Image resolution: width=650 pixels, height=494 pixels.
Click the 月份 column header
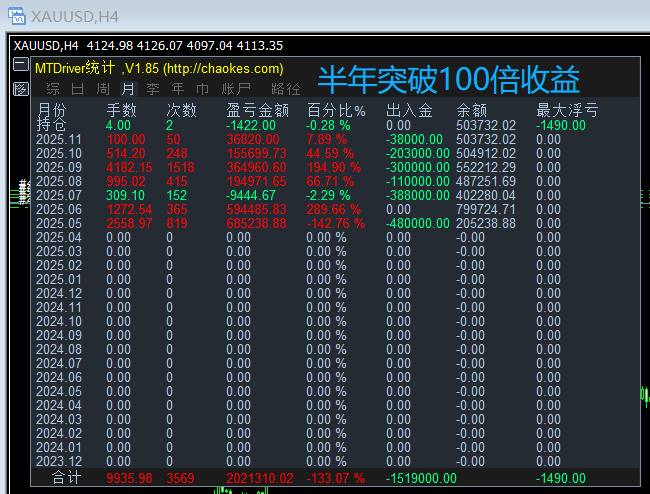point(51,111)
